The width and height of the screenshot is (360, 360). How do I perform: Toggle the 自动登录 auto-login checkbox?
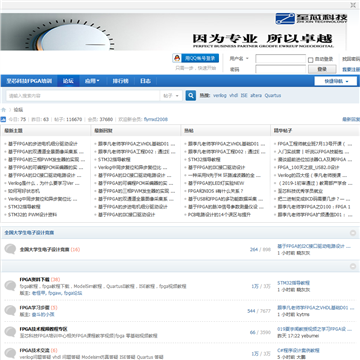pos(311,60)
